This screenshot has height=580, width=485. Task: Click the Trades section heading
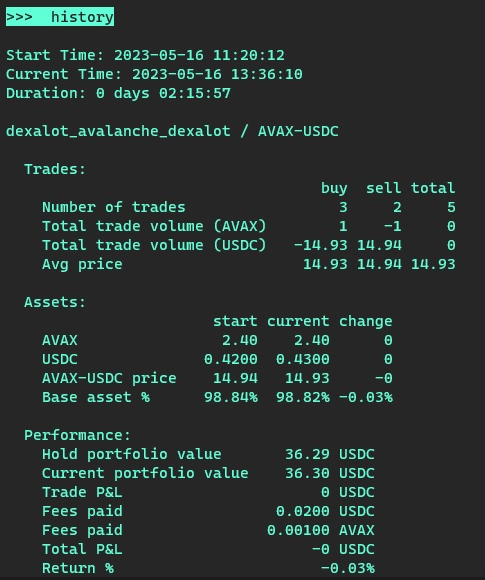click(x=55, y=169)
